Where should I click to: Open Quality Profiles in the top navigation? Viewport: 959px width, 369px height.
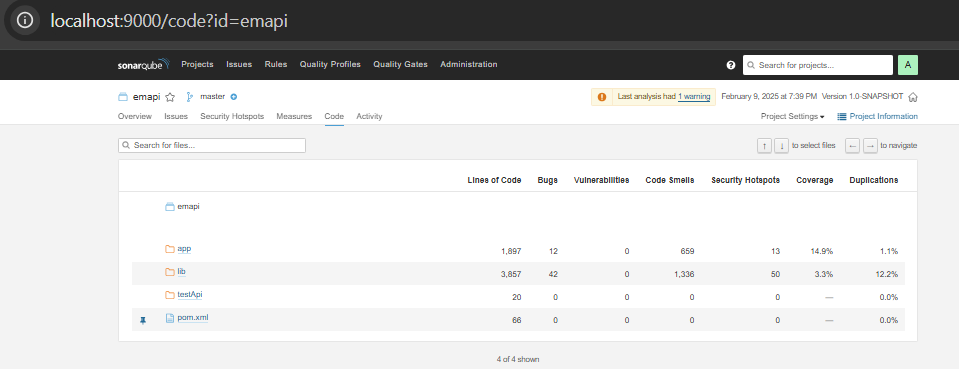point(330,64)
